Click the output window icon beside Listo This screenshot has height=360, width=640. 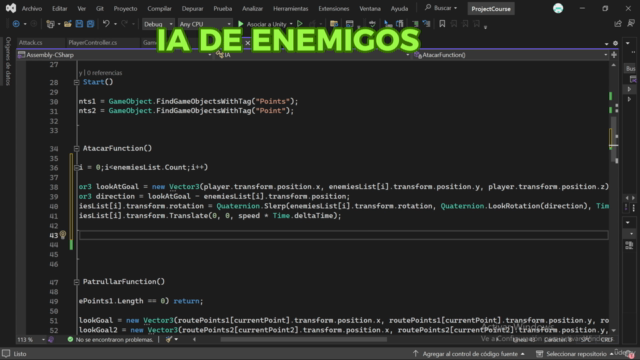coord(6,353)
